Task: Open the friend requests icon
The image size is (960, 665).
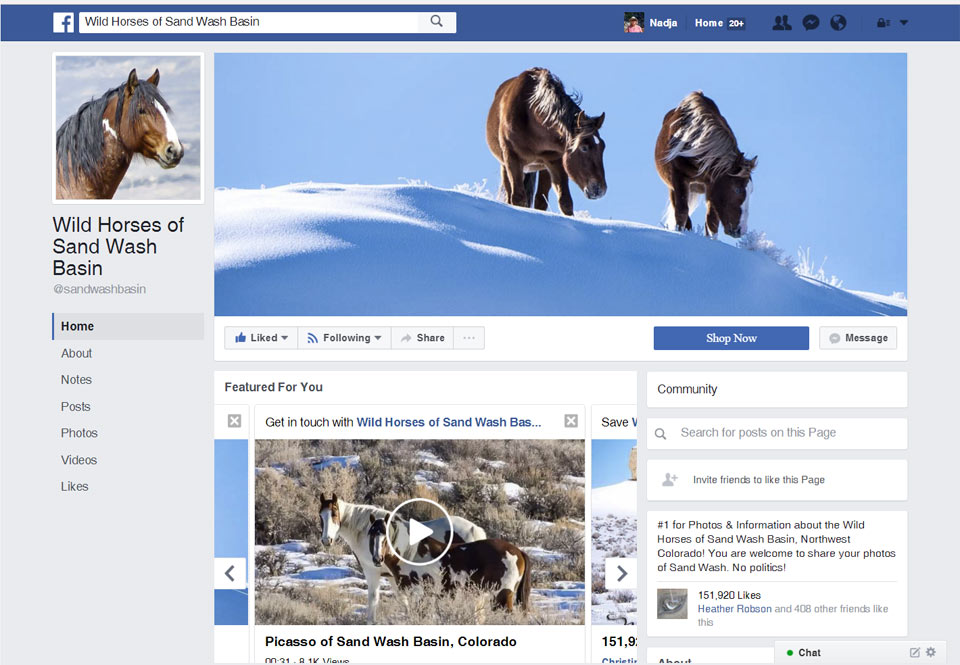Action: [x=781, y=23]
